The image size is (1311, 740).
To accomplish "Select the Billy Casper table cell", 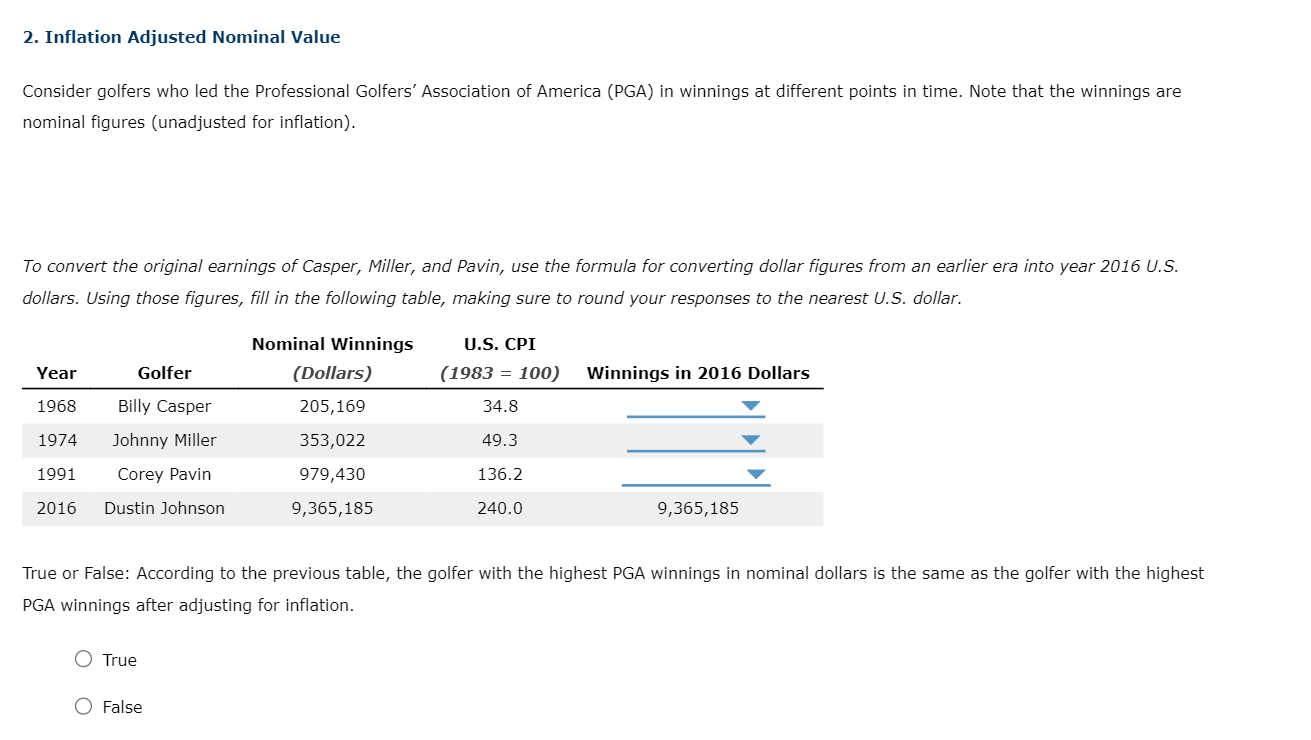I will [164, 406].
